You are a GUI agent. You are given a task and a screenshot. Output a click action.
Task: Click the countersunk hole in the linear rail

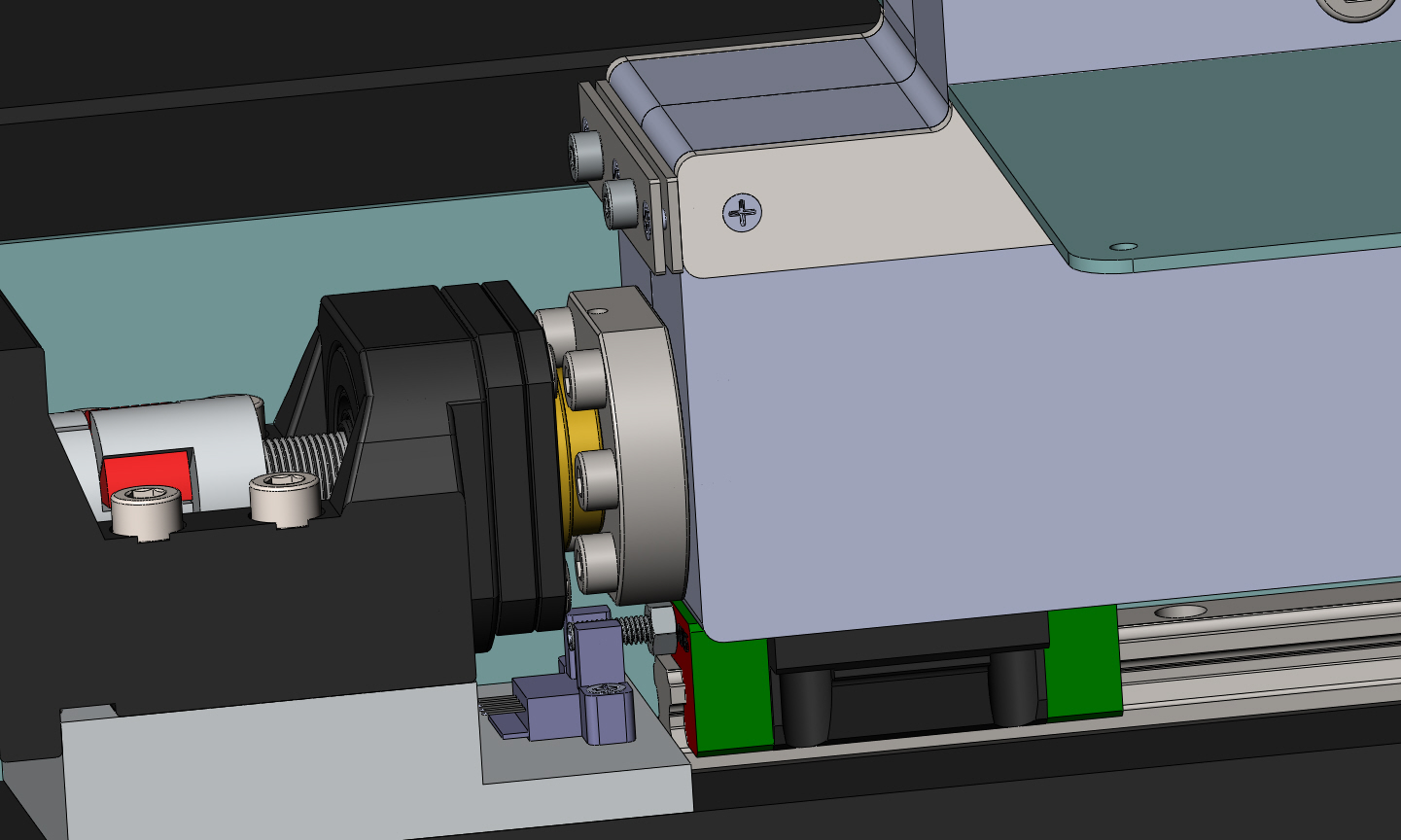1181,612
